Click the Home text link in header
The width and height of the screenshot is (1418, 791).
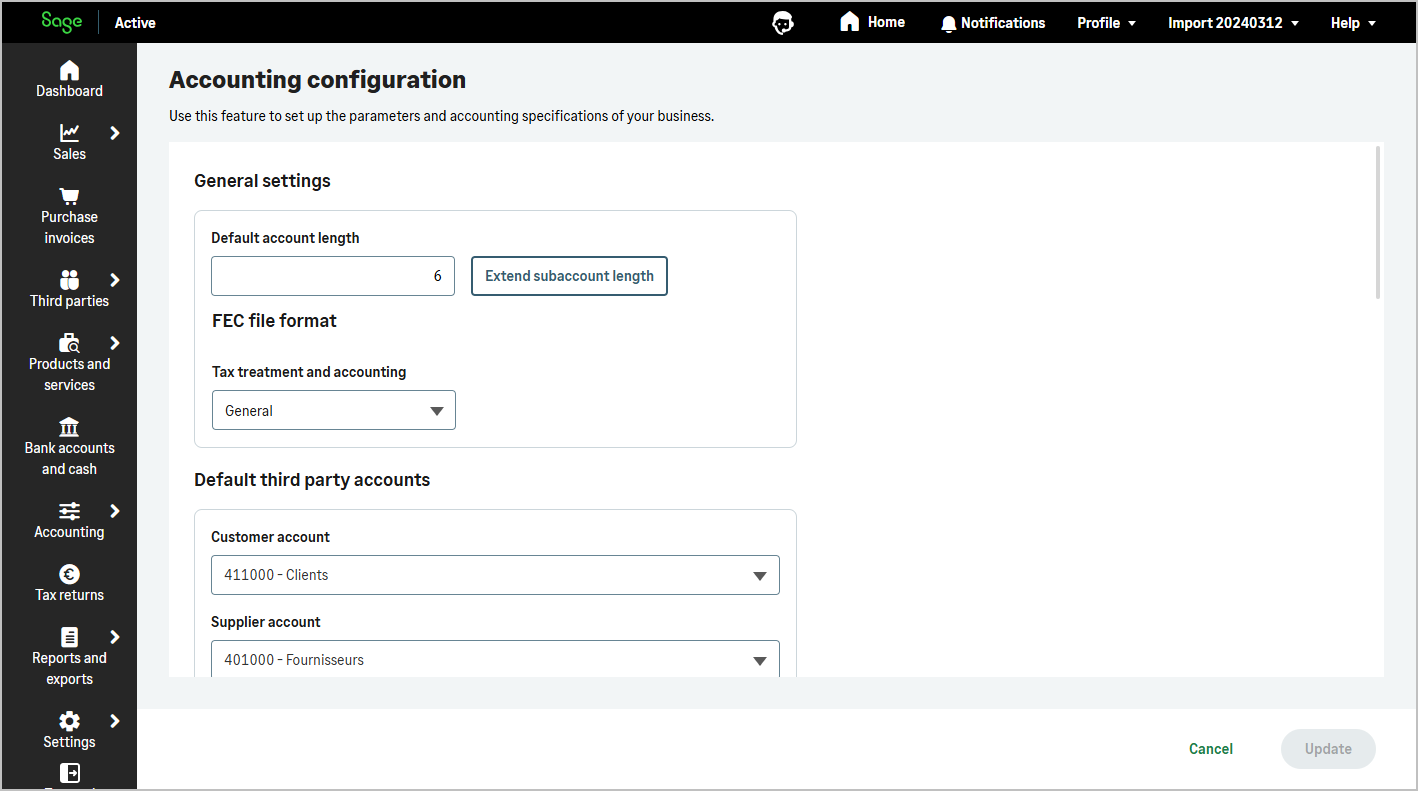tap(886, 22)
